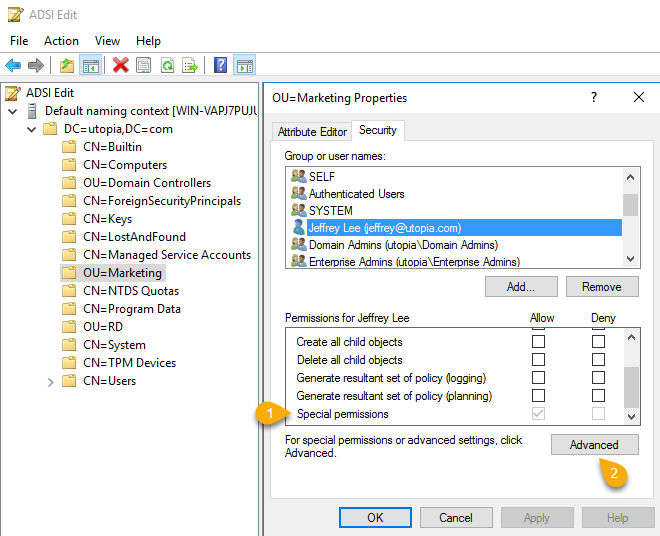The width and height of the screenshot is (660, 536).
Task: Open the Action menu
Action: coord(61,41)
